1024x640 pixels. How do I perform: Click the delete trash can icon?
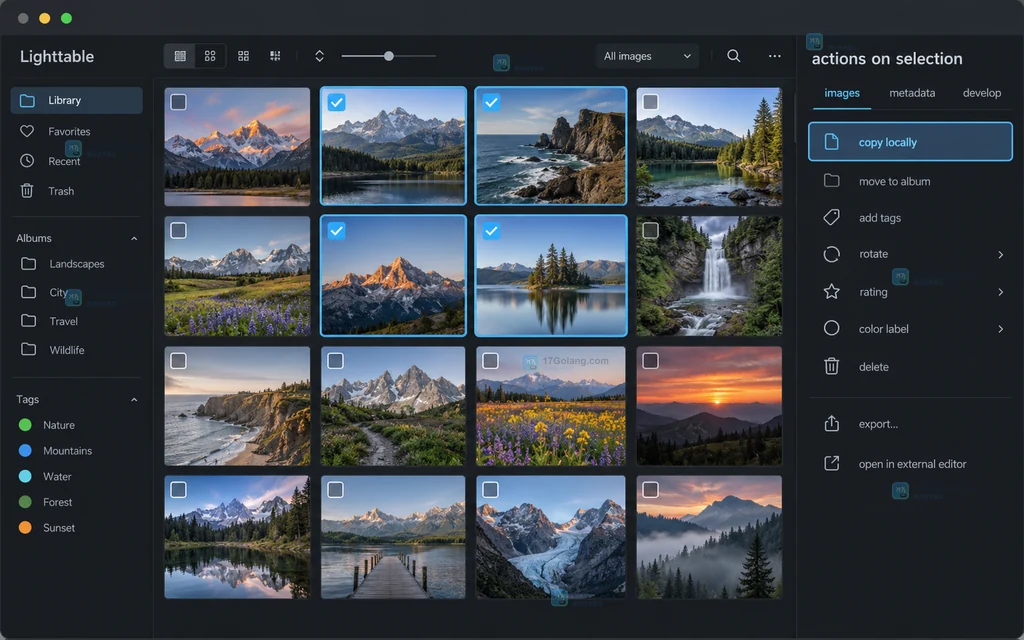coord(831,366)
